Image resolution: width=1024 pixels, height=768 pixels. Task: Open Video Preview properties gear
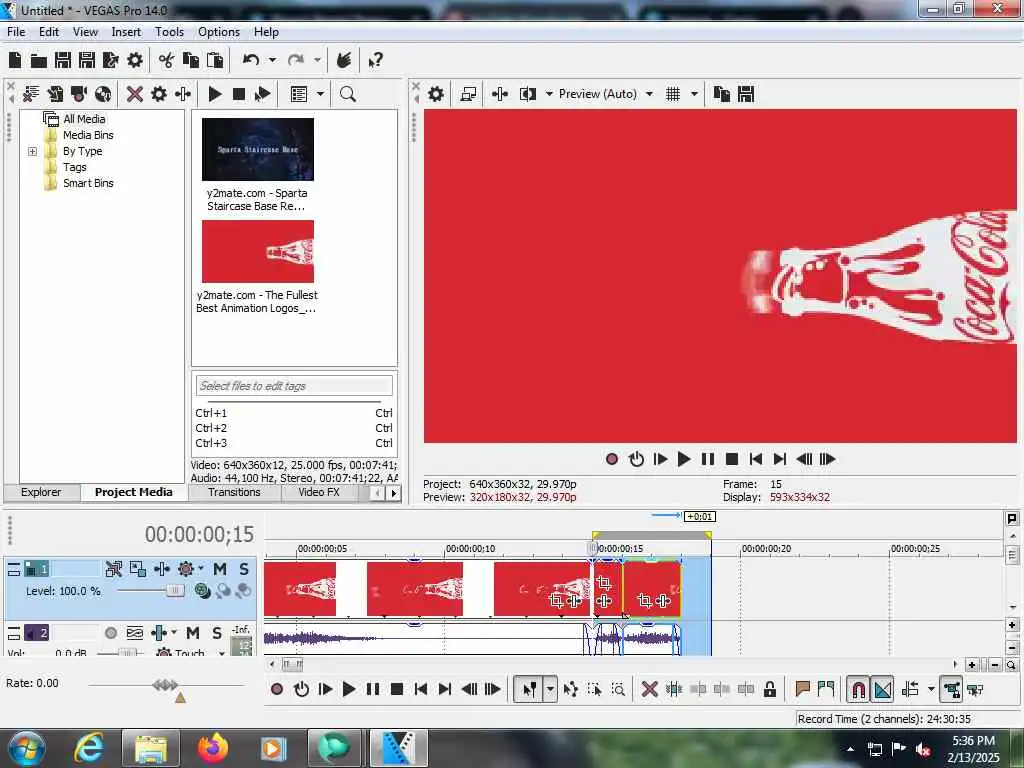coord(436,94)
